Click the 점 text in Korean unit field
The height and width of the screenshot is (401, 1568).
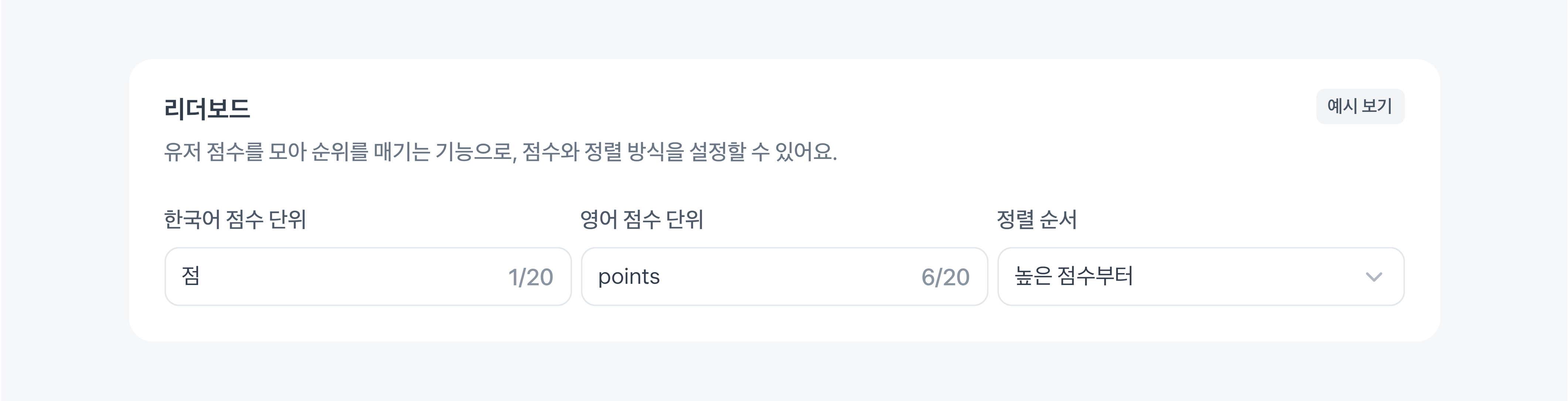click(191, 276)
